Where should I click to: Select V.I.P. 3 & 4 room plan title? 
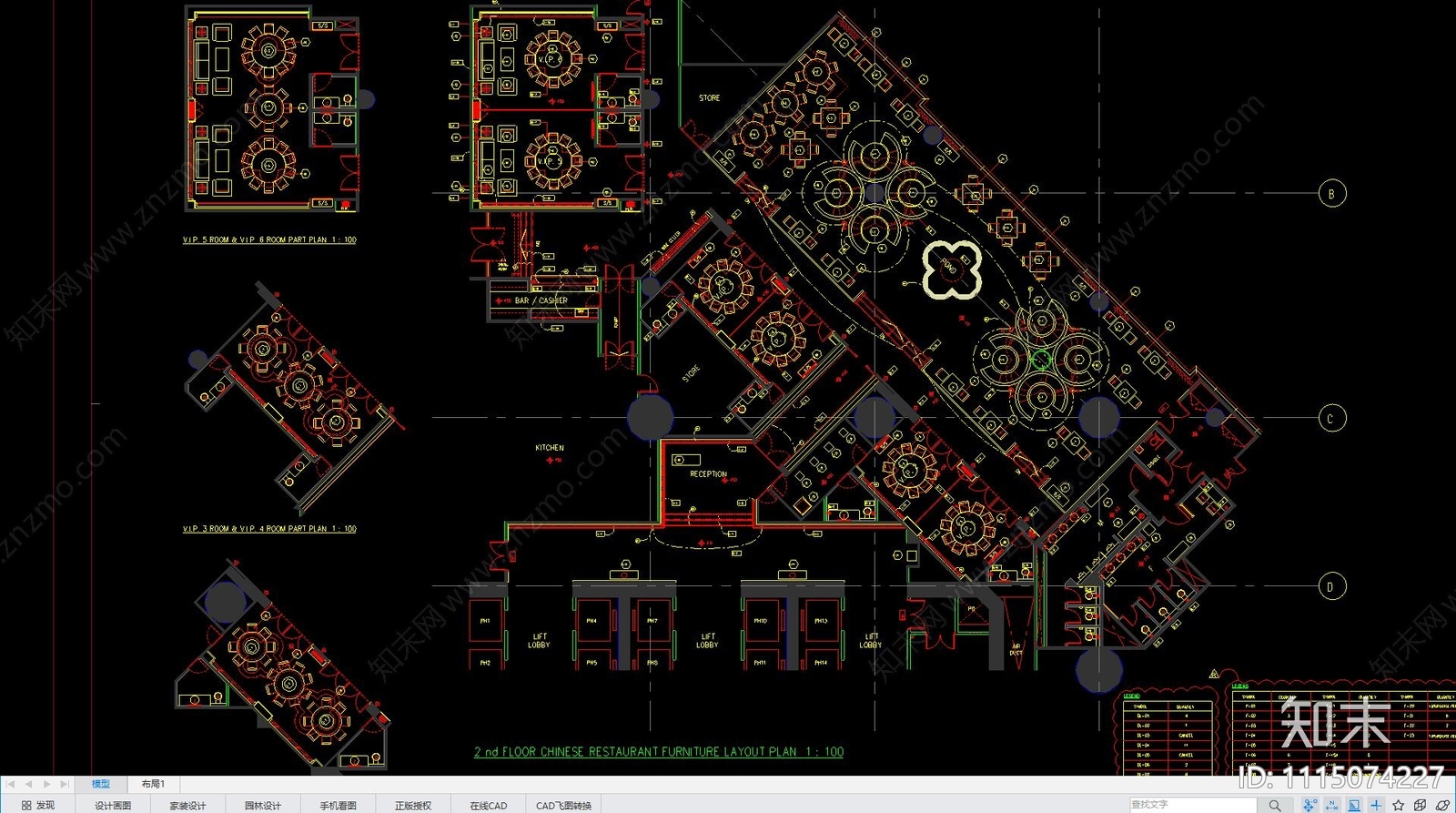[x=269, y=528]
